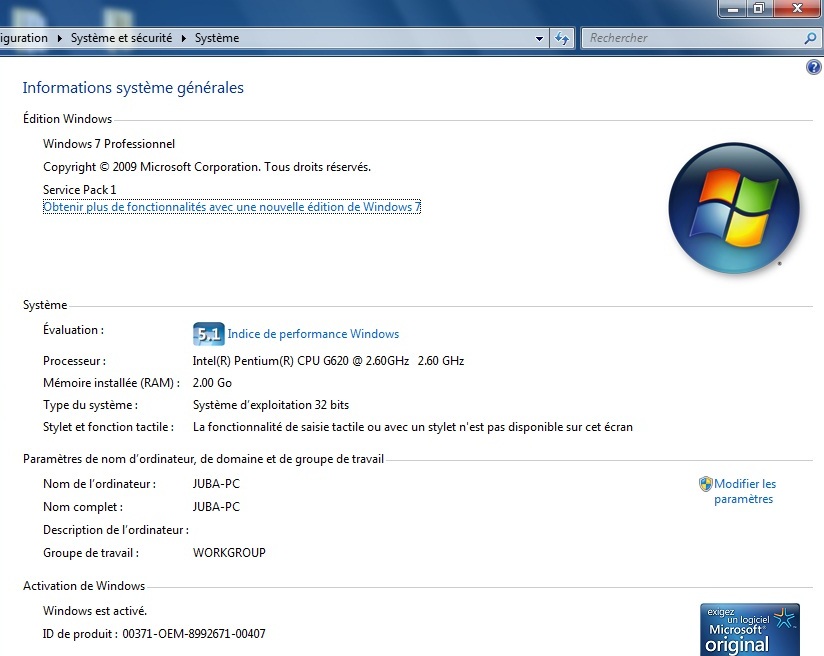Go to Système et sécurité breadcrumb

point(121,38)
